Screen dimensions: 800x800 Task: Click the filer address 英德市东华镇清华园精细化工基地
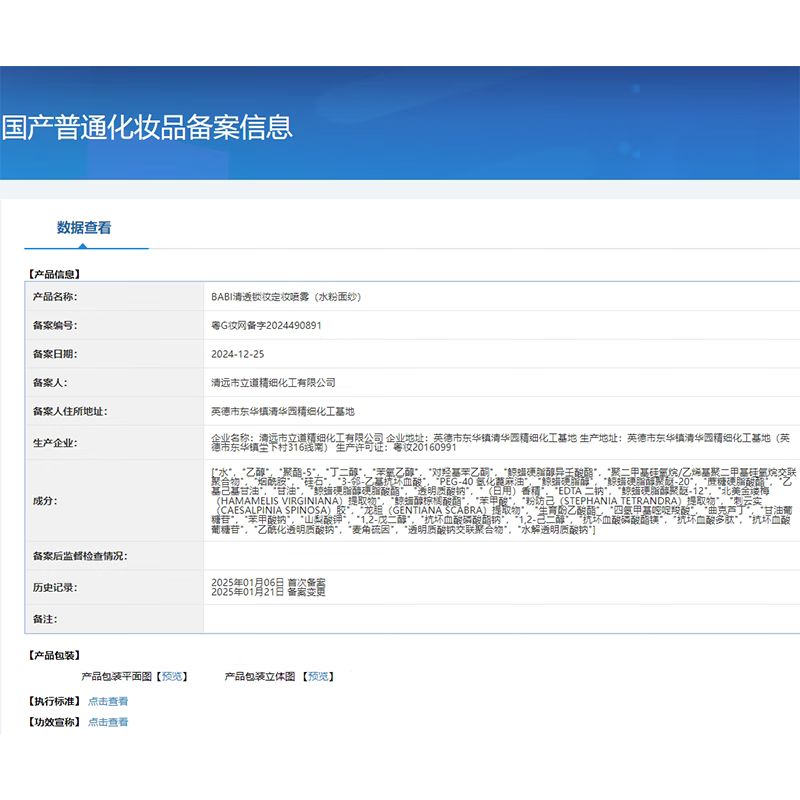[283, 411]
